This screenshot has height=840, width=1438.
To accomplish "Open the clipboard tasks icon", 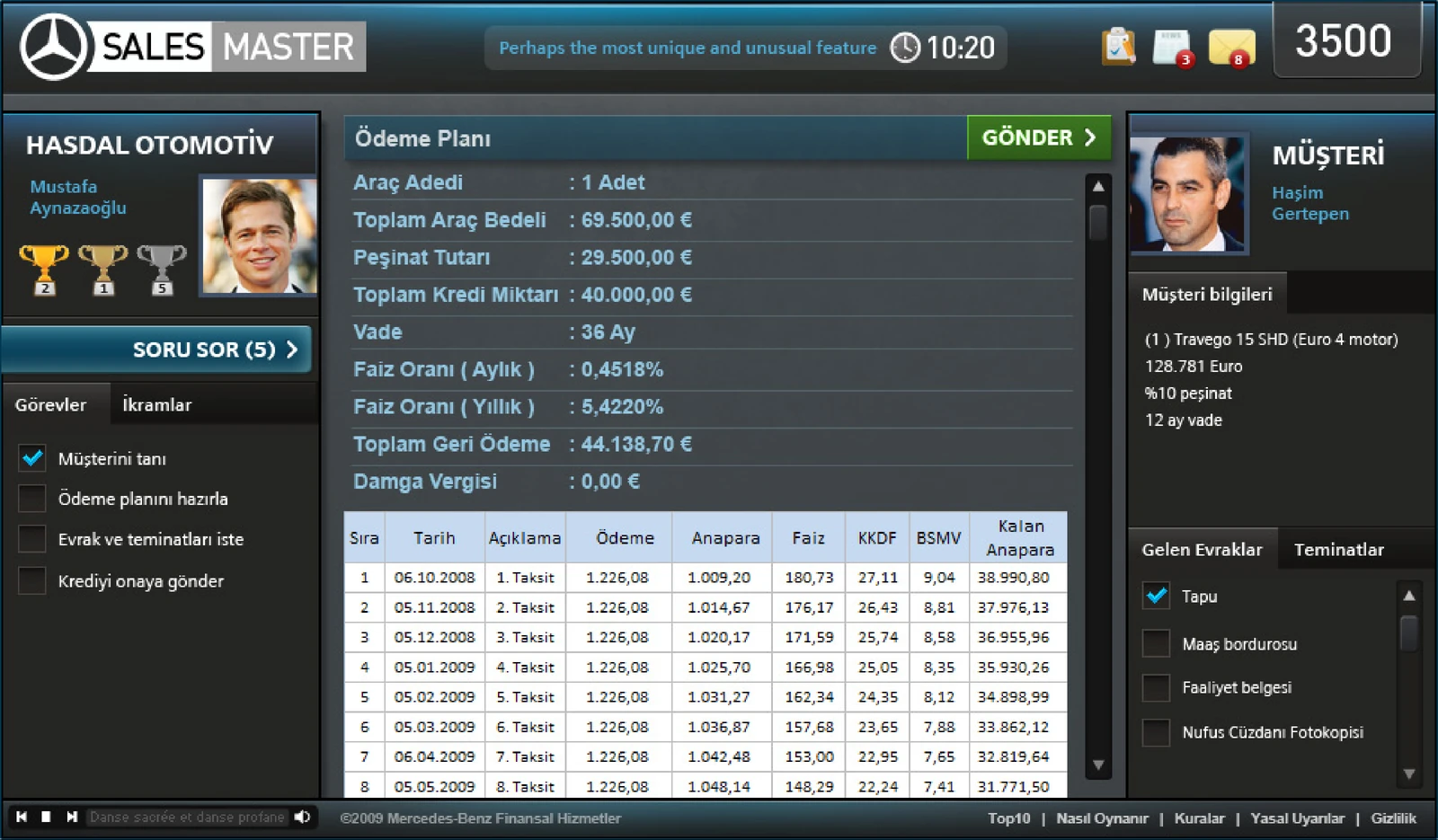I will click(1118, 47).
